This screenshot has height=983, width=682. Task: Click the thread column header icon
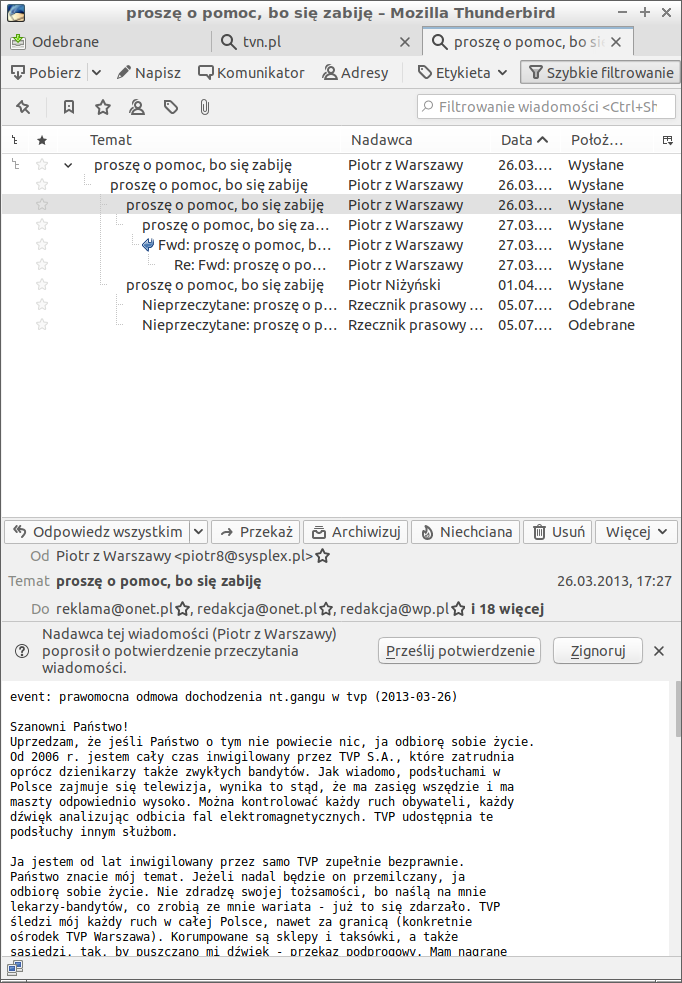click(x=15, y=140)
